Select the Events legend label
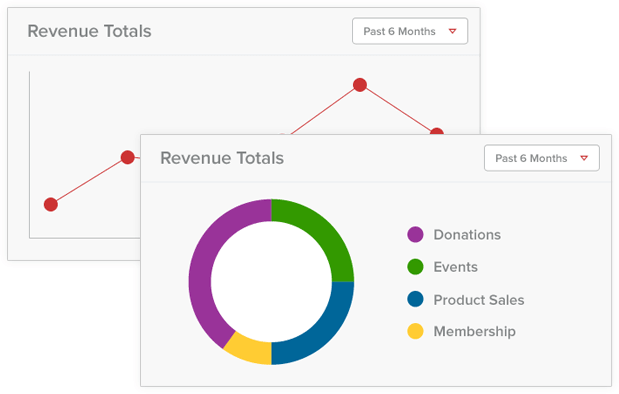The height and width of the screenshot is (394, 619). (456, 267)
